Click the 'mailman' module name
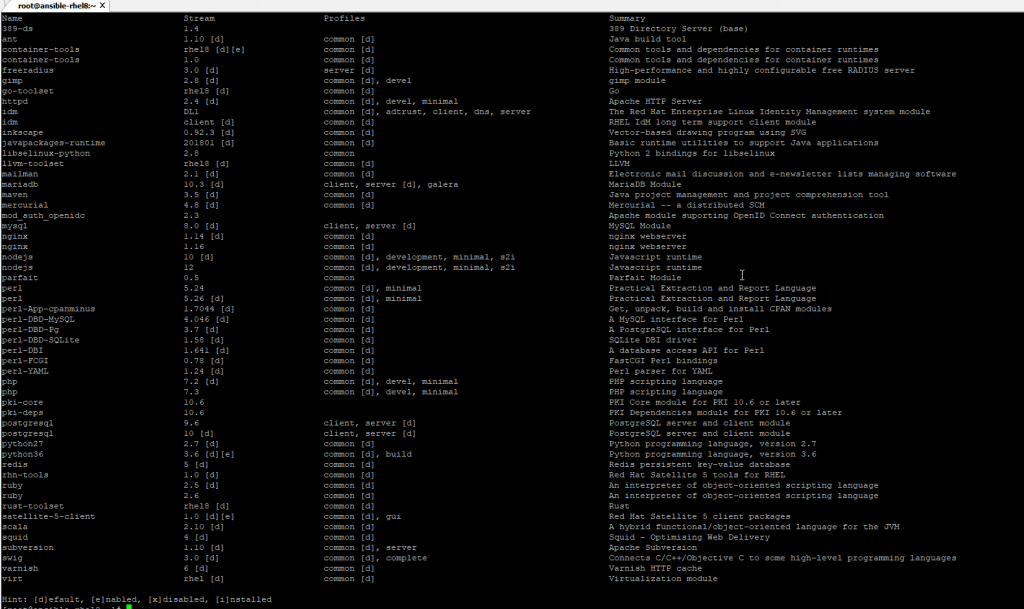Image resolution: width=1024 pixels, height=609 pixels. tap(20, 174)
